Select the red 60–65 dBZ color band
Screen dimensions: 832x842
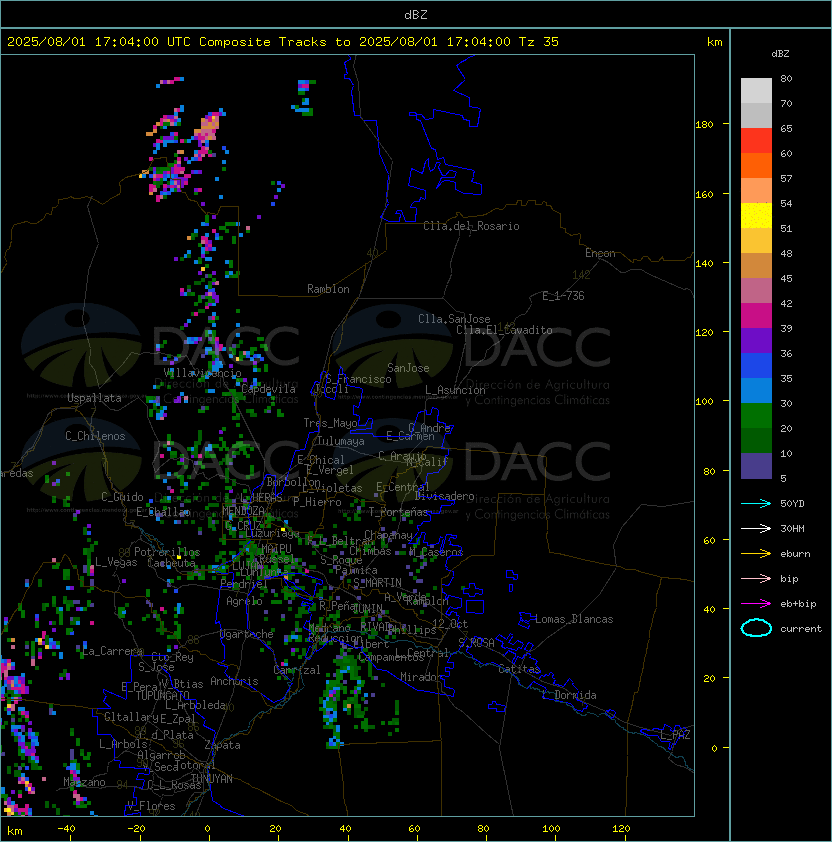[756, 141]
